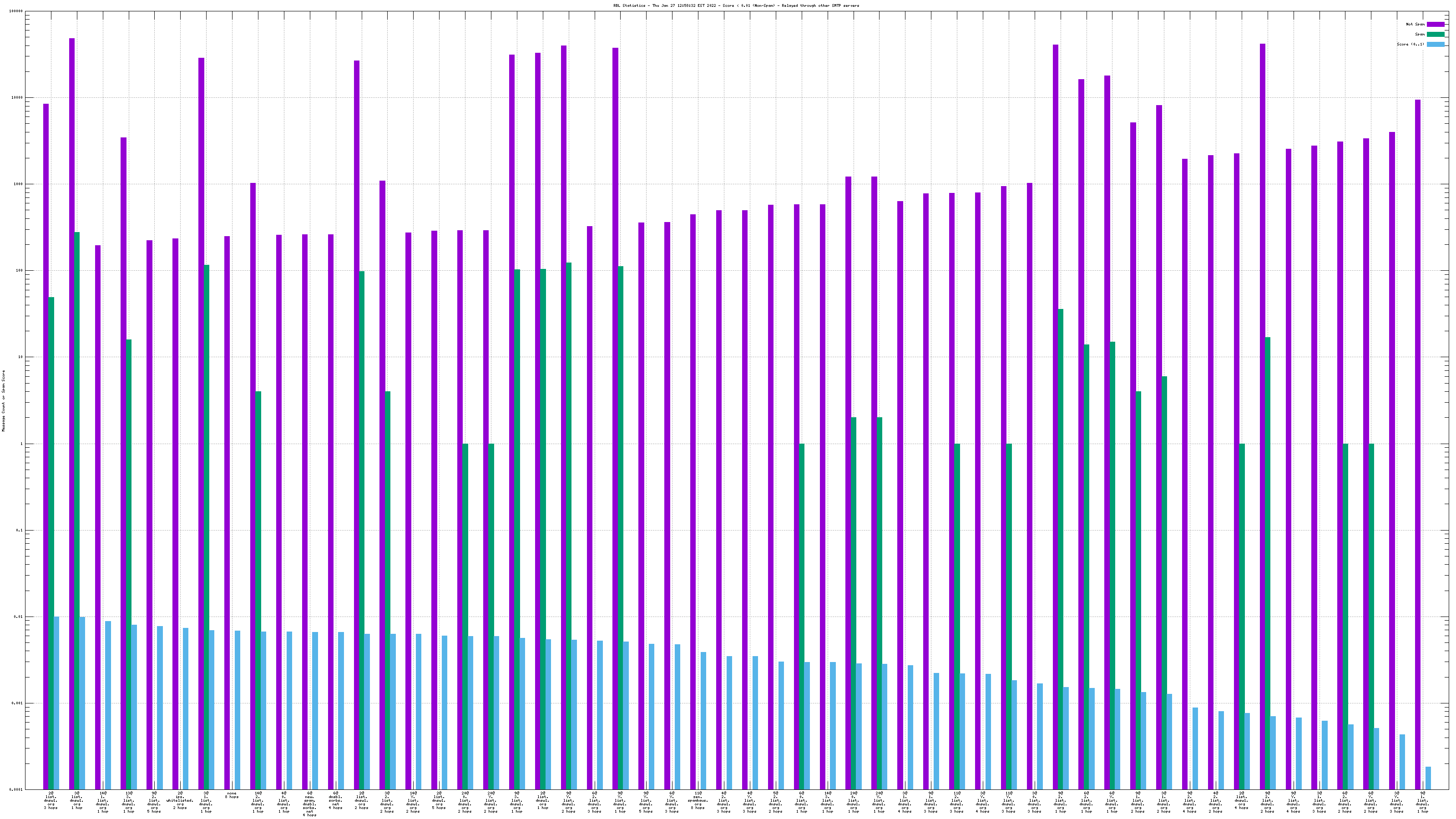Click the 'dnsbl.sorbs.net 4 hops' x-axis label

click(336, 800)
